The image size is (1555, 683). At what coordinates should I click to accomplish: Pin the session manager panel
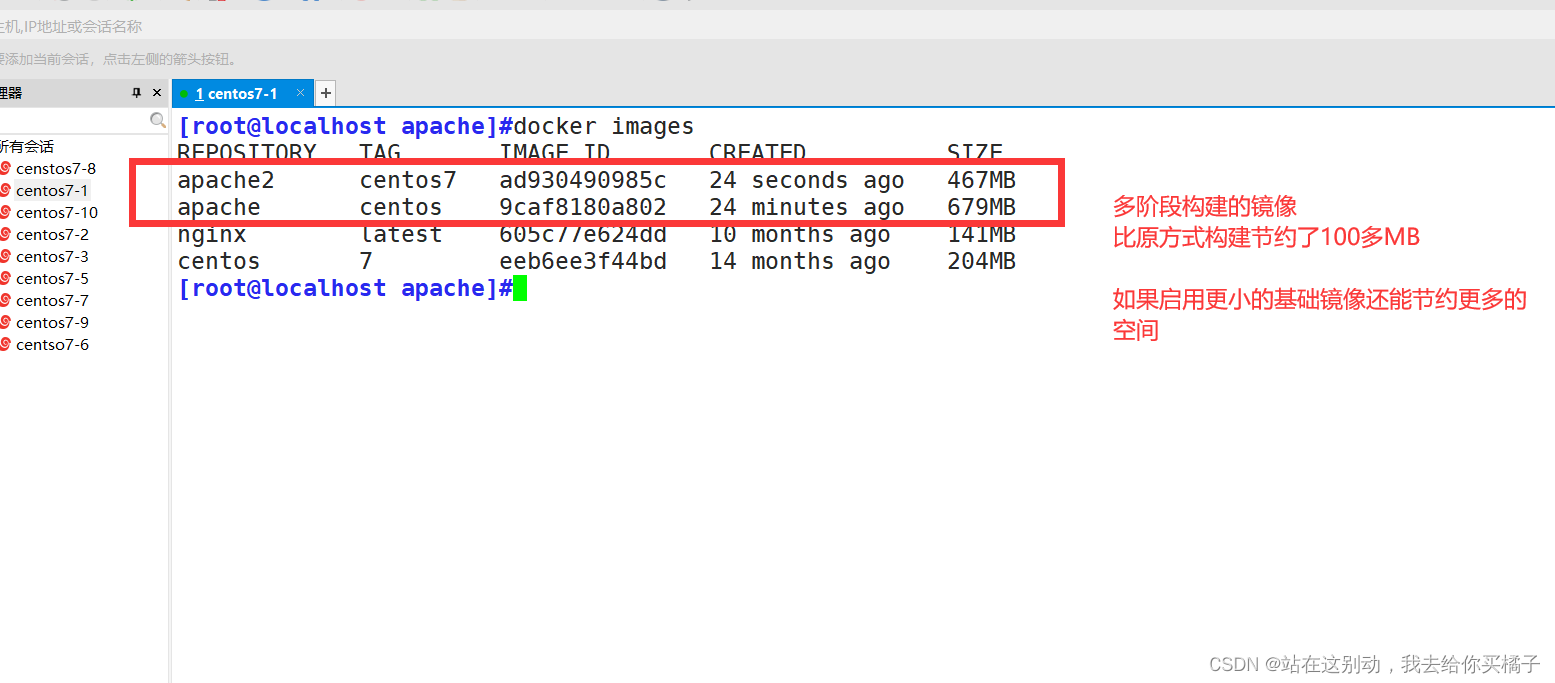pos(137,93)
